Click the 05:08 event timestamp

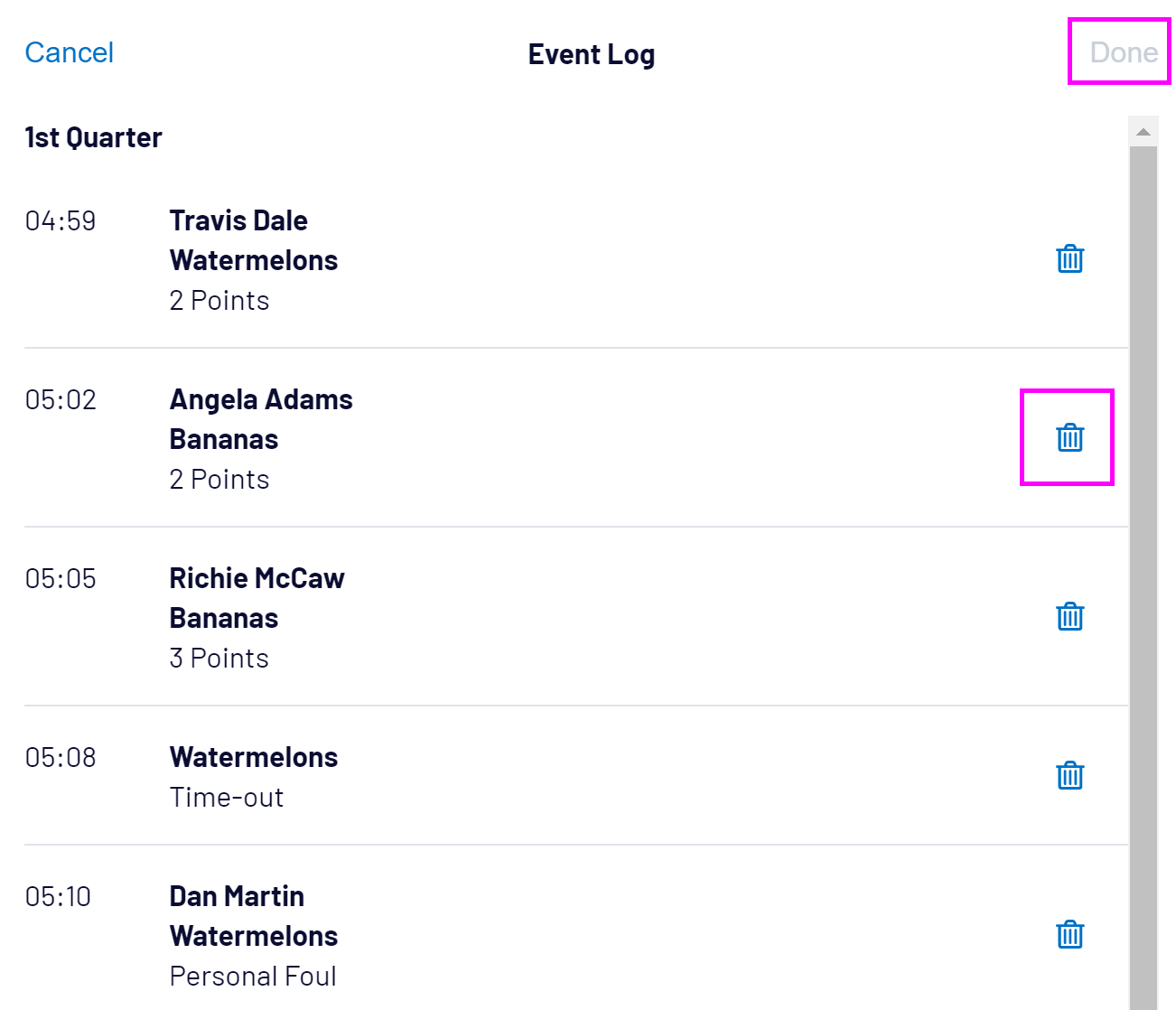[x=61, y=758]
